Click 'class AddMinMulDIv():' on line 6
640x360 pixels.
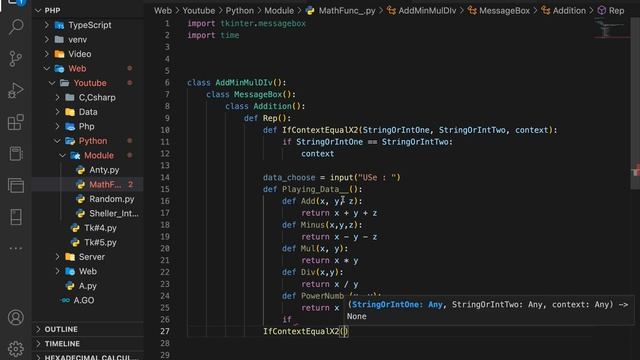click(237, 82)
